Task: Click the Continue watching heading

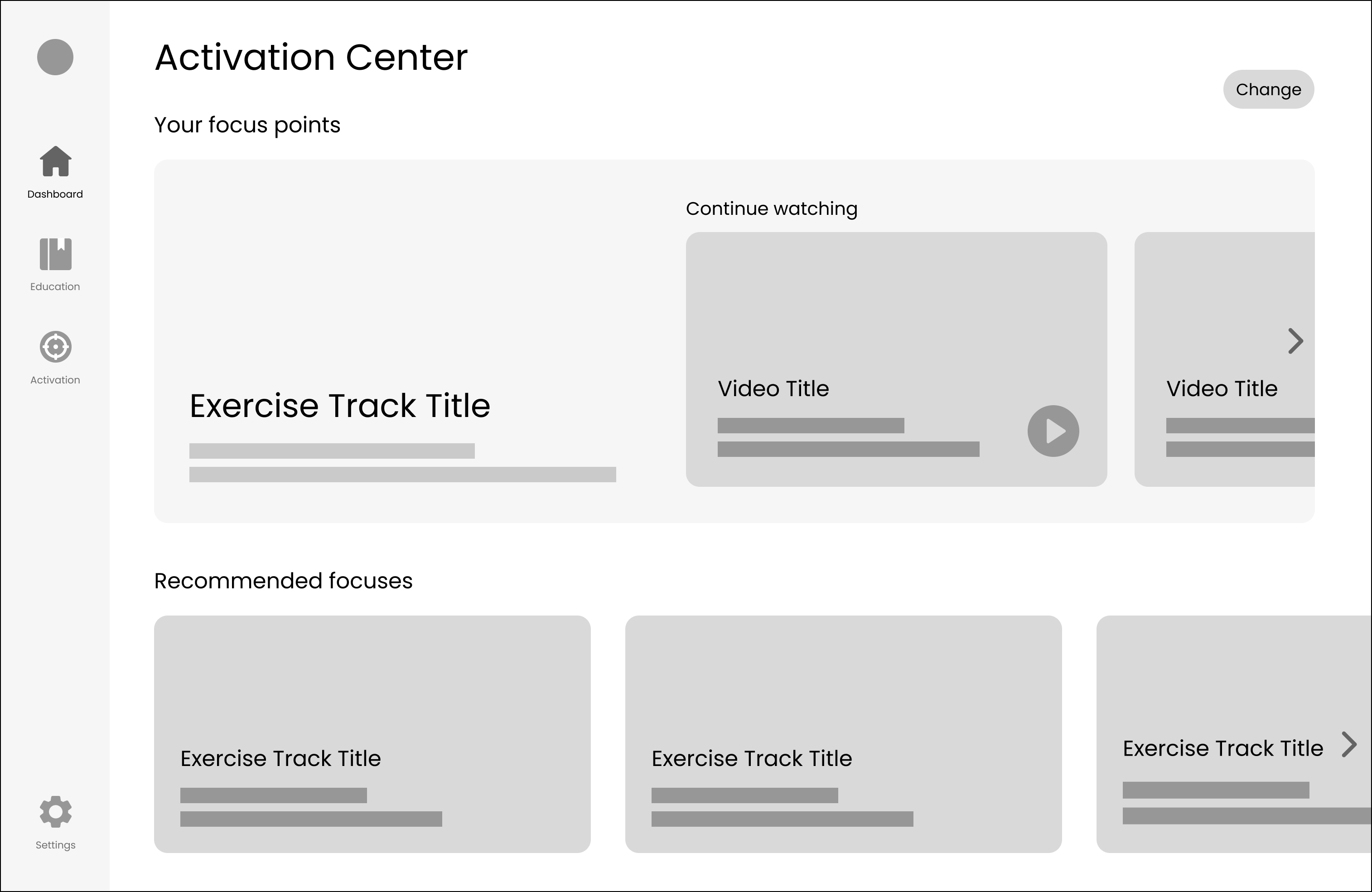Action: click(771, 209)
